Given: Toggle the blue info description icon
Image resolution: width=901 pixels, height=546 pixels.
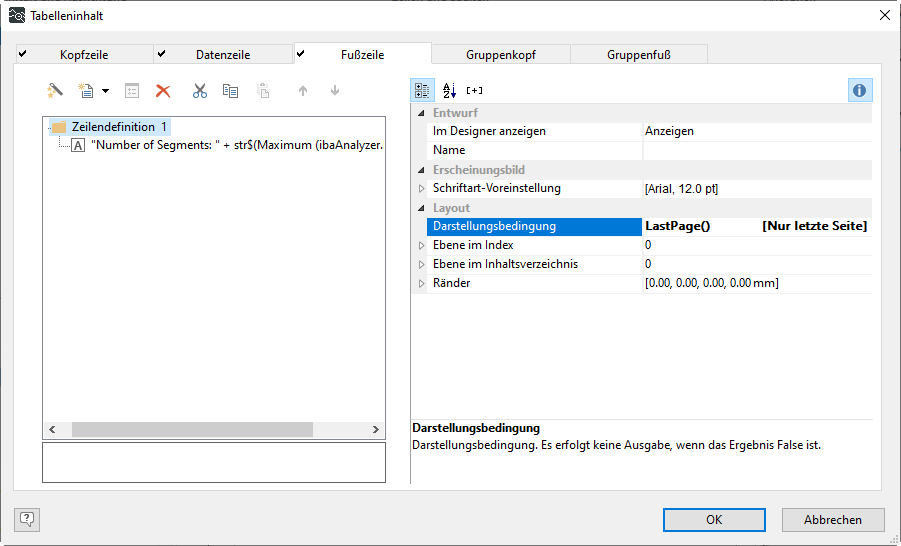Looking at the screenshot, I should click(860, 90).
